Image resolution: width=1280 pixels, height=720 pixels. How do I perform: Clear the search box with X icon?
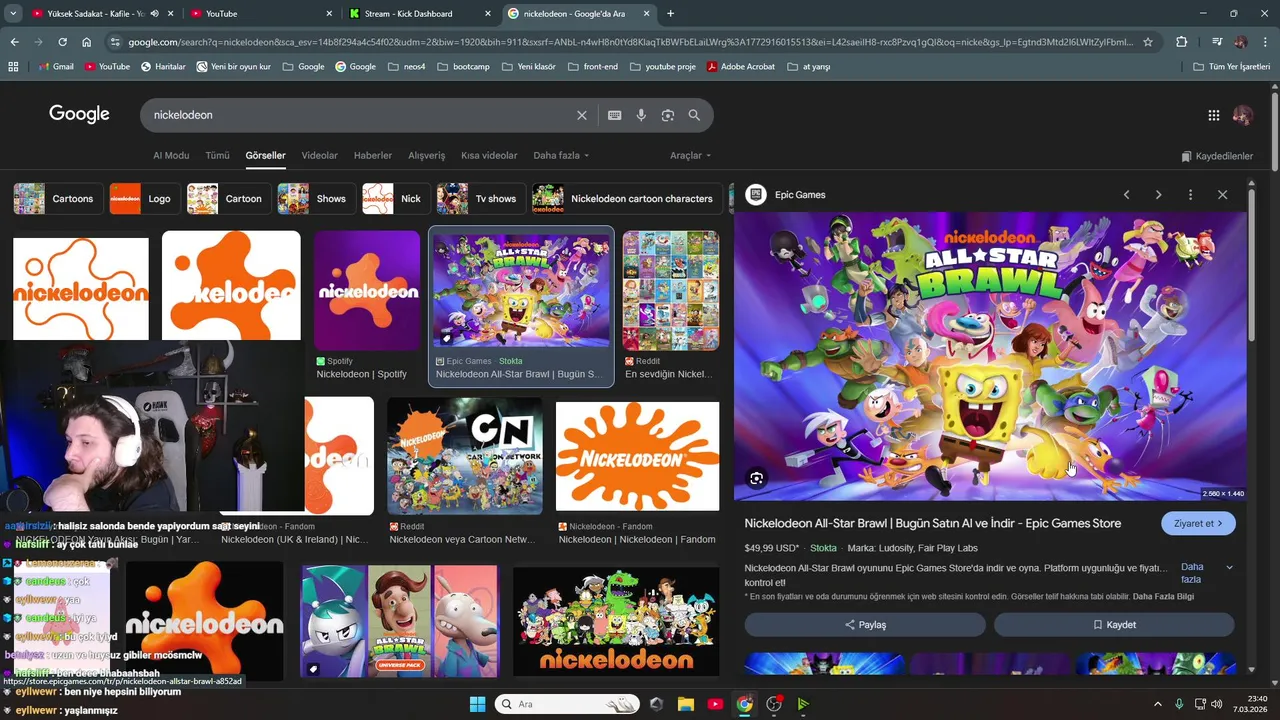pos(582,115)
